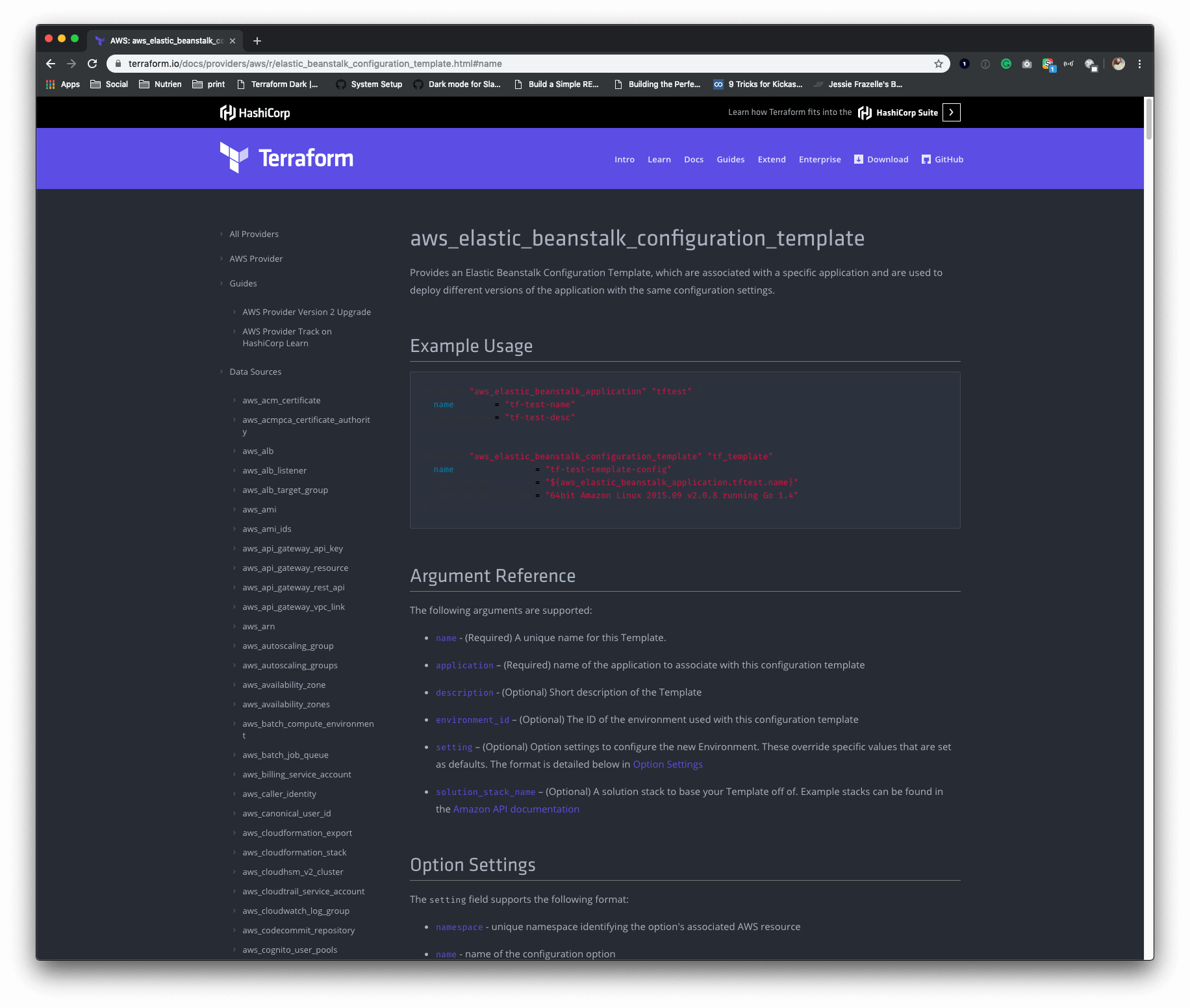Screen dimensions: 1190x1008
Task: Open the Intro nav menu item
Action: [624, 159]
